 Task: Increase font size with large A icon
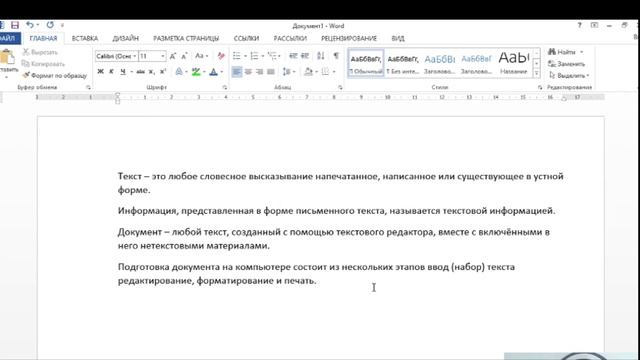(173, 56)
